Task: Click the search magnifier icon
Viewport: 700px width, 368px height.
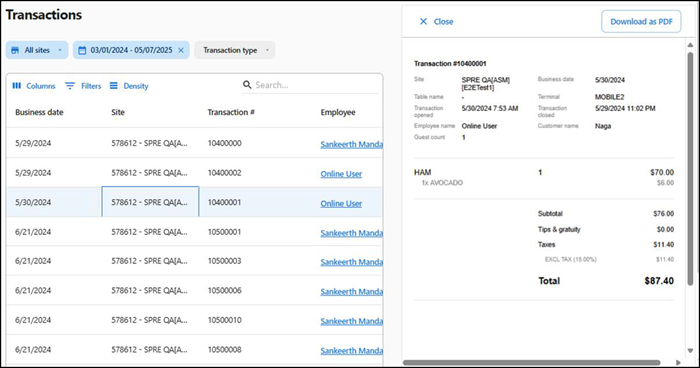Action: [x=247, y=84]
